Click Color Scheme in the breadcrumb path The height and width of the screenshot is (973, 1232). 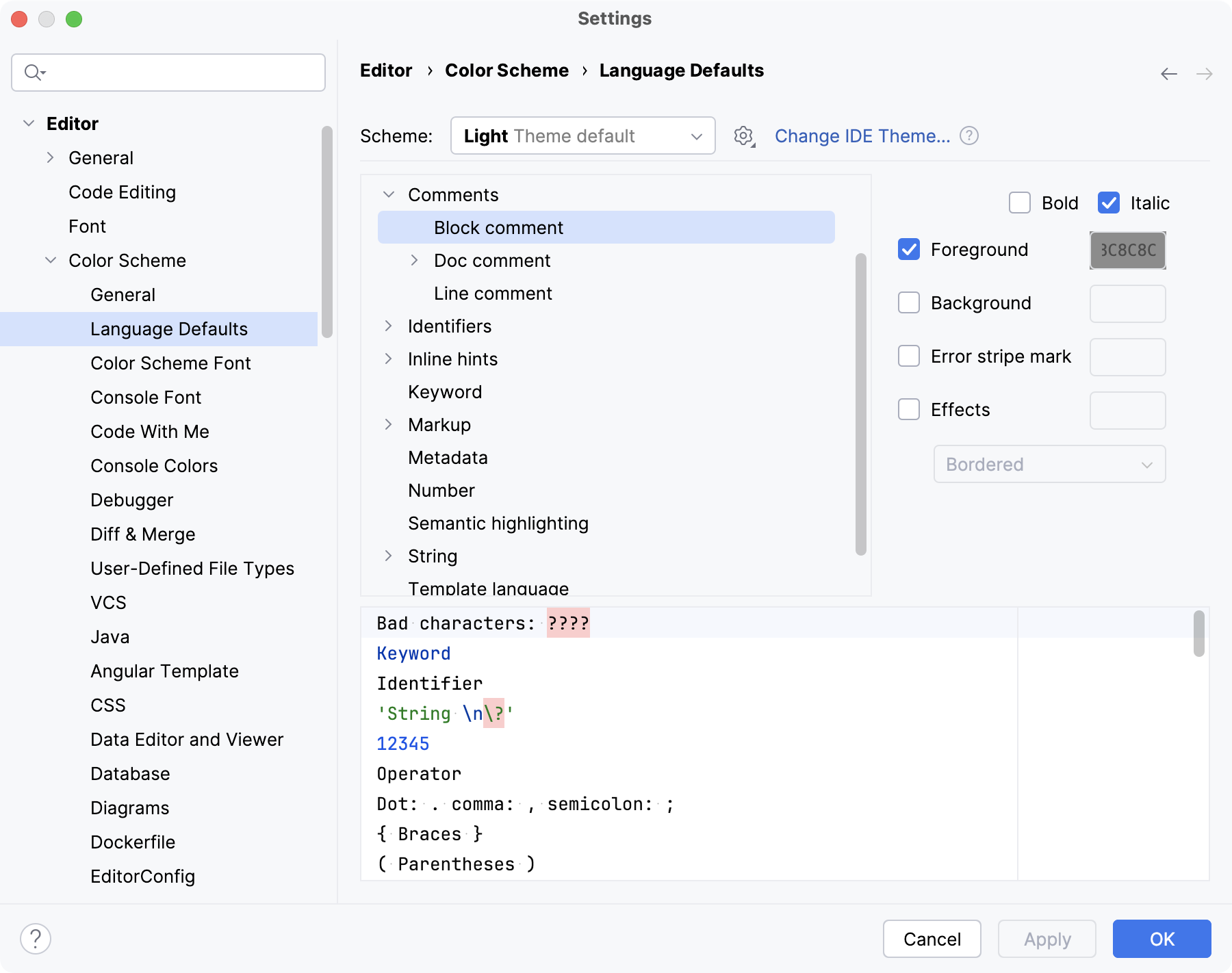[506, 70]
